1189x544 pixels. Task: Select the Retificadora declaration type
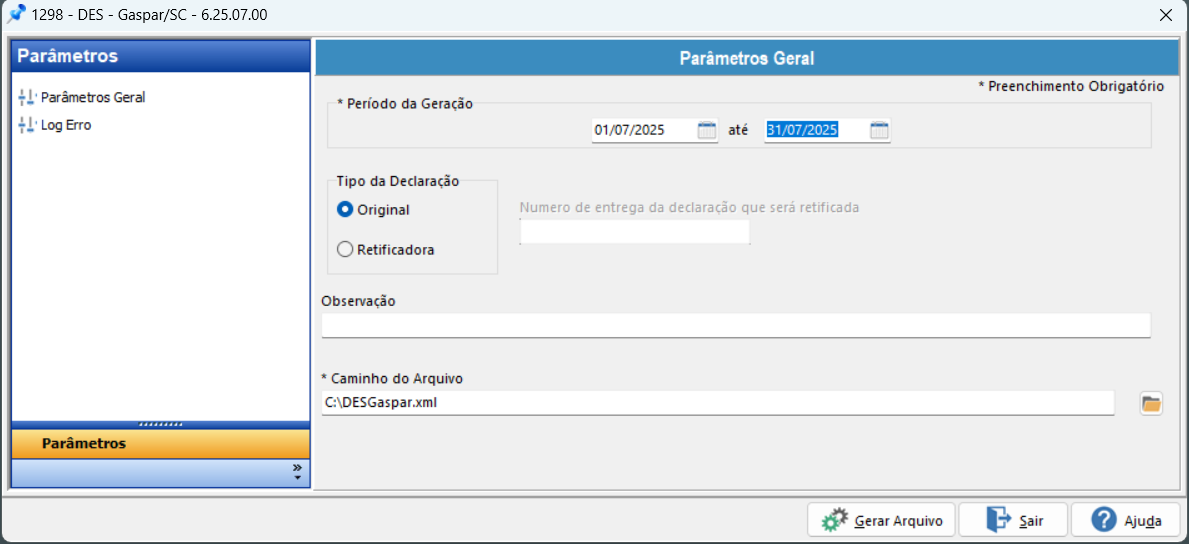coord(346,250)
